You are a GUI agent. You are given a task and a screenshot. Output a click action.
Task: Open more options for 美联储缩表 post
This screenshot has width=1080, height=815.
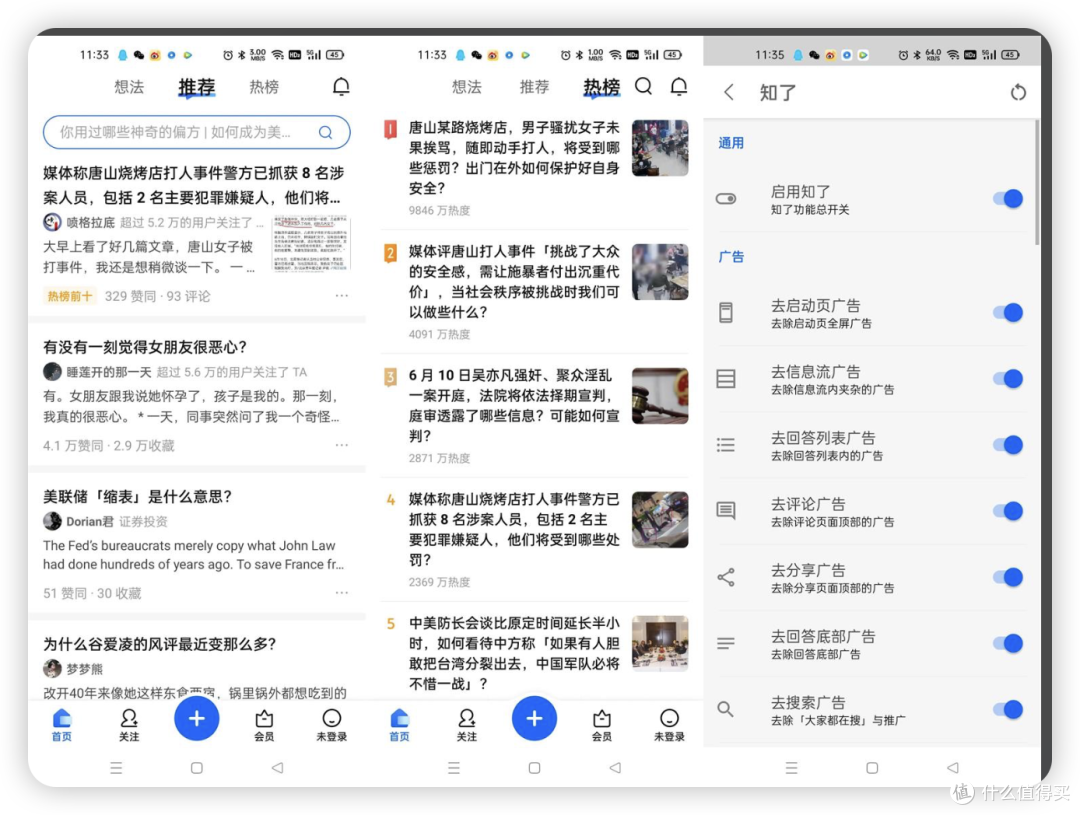(x=342, y=592)
